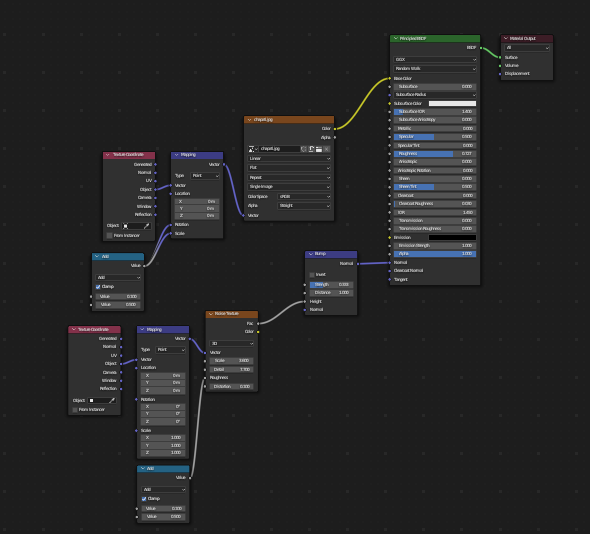Screen dimensions: 590x534
Task: Open the Flat projection dropdown
Action: click(x=289, y=168)
